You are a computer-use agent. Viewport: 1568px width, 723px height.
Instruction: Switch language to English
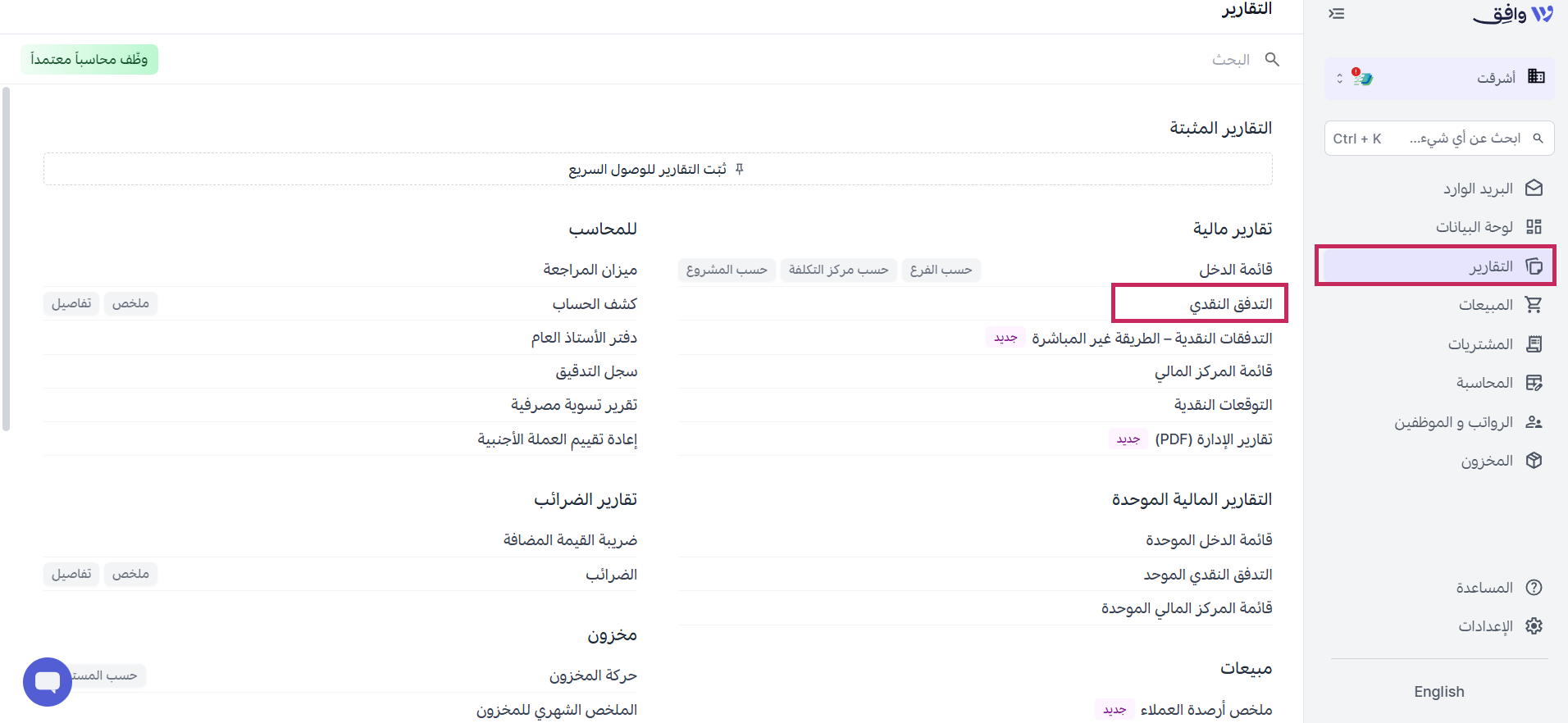1438,692
